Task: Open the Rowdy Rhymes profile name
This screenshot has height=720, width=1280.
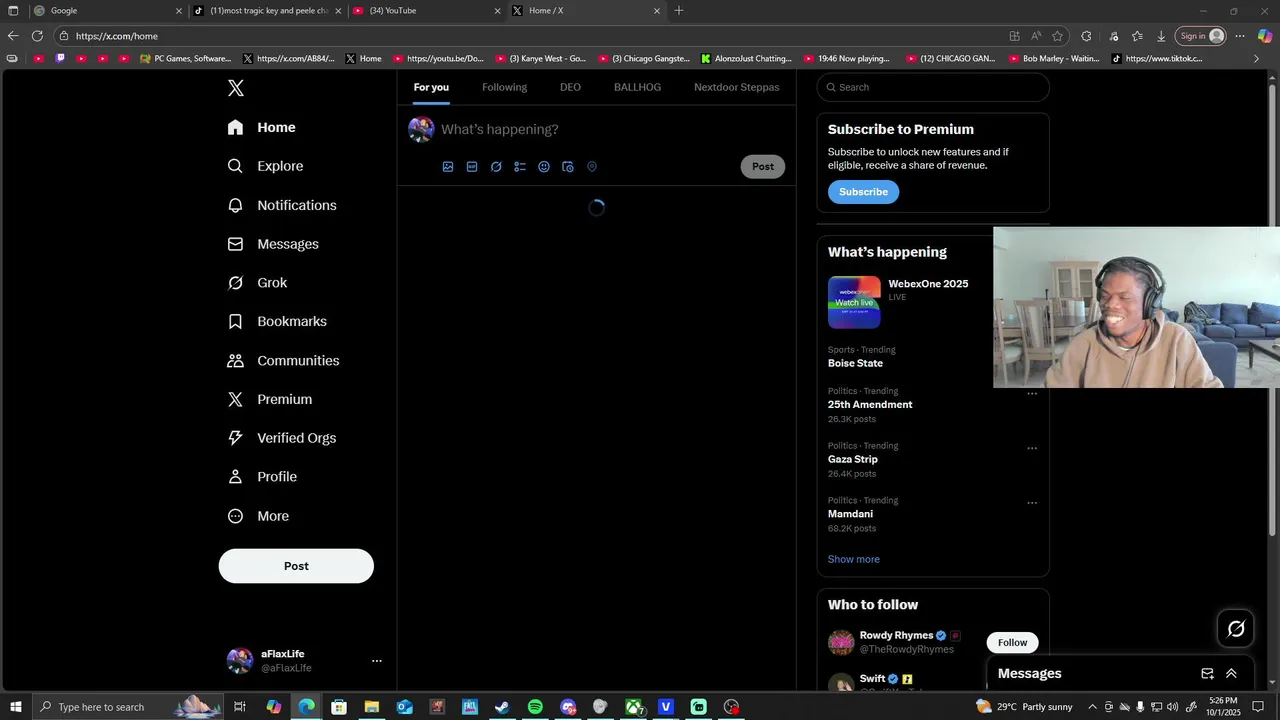Action: coord(896,635)
